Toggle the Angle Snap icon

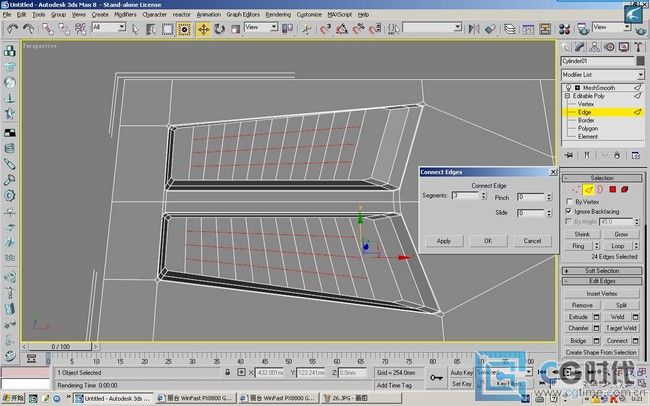tap(342, 29)
